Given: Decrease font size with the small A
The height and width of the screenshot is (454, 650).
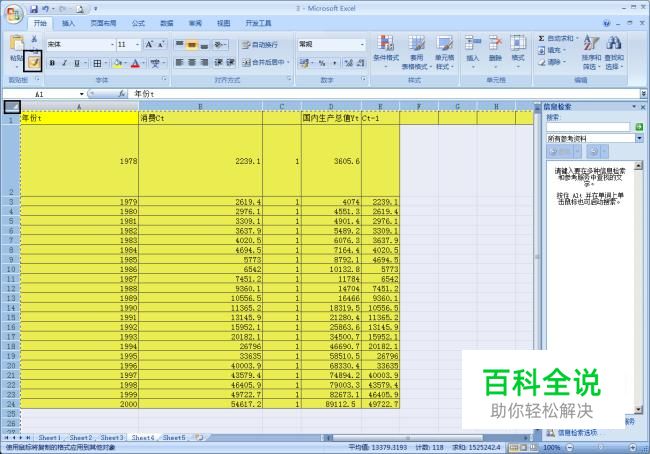Looking at the screenshot, I should pos(161,44).
